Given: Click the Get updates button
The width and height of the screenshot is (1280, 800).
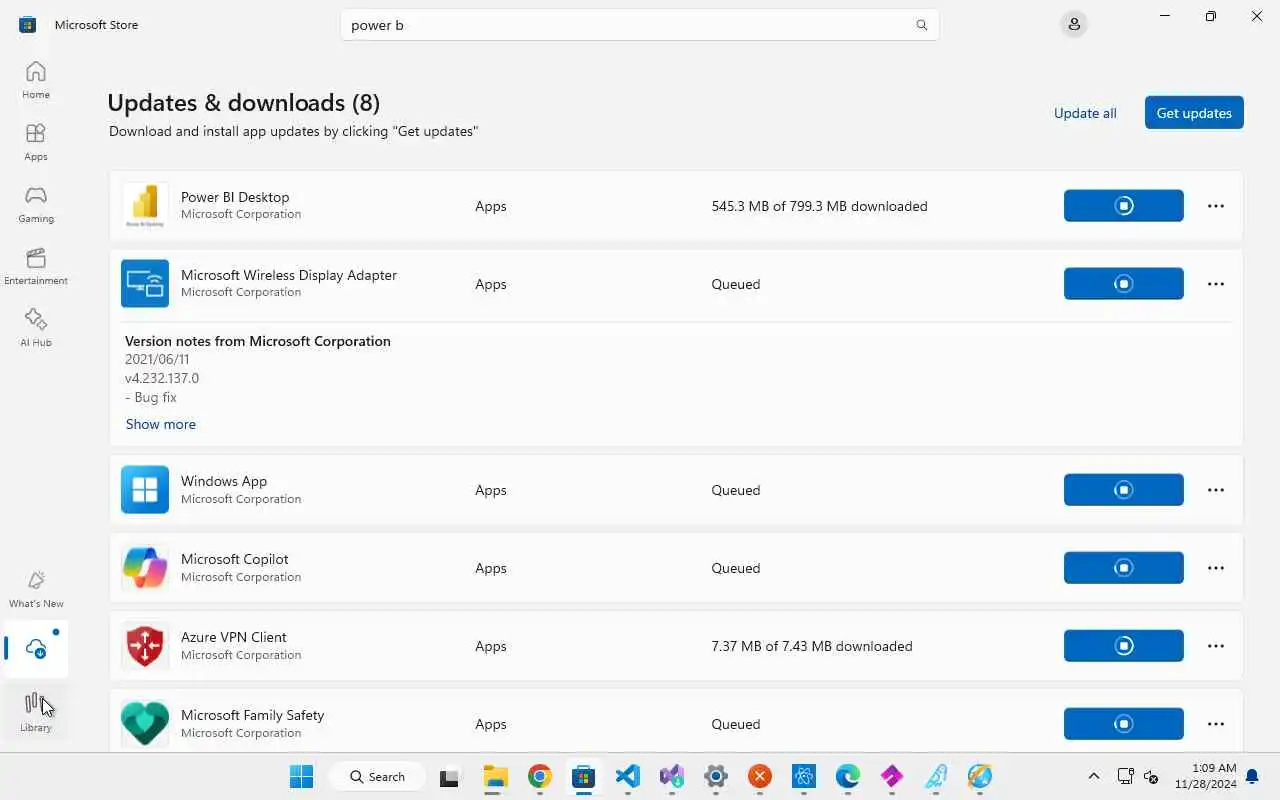Looking at the screenshot, I should 1194,113.
